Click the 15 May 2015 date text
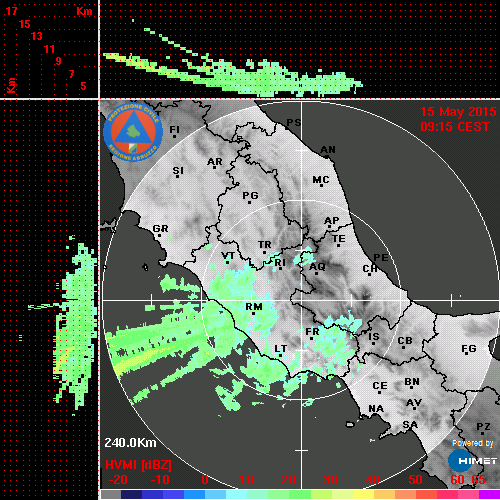Image resolution: width=500 pixels, height=500 pixels. [x=458, y=112]
